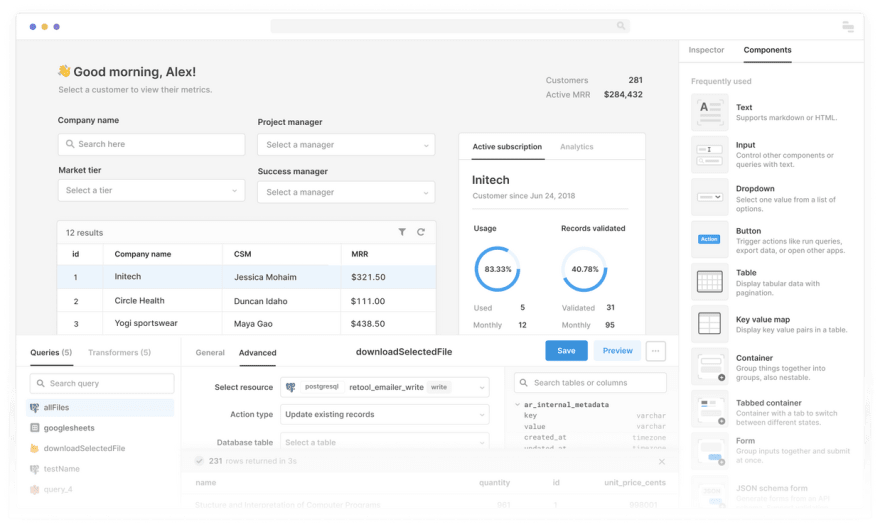Click the CSM column header
The width and height of the screenshot is (880, 527).
(x=242, y=254)
